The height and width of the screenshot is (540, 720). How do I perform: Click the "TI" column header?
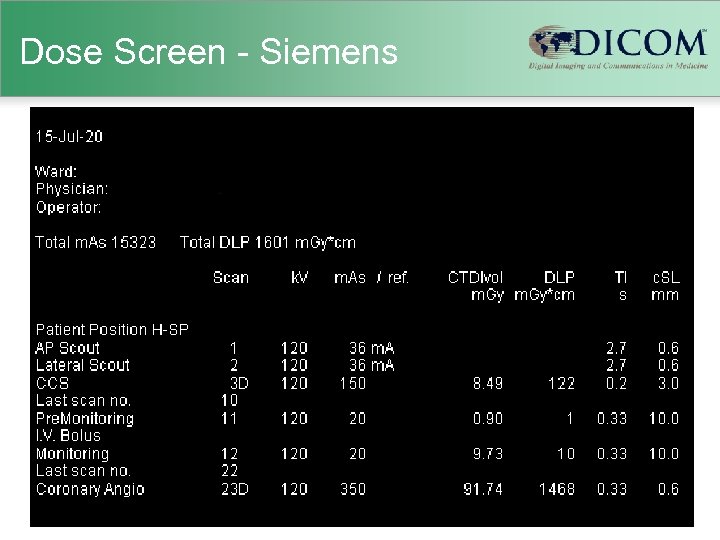[x=620, y=277]
